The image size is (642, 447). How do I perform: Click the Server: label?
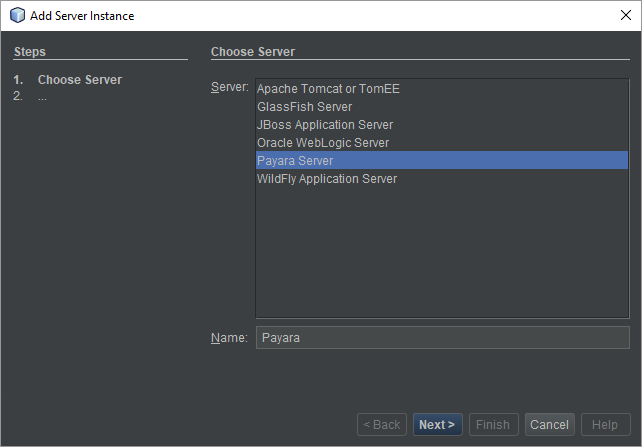230,87
